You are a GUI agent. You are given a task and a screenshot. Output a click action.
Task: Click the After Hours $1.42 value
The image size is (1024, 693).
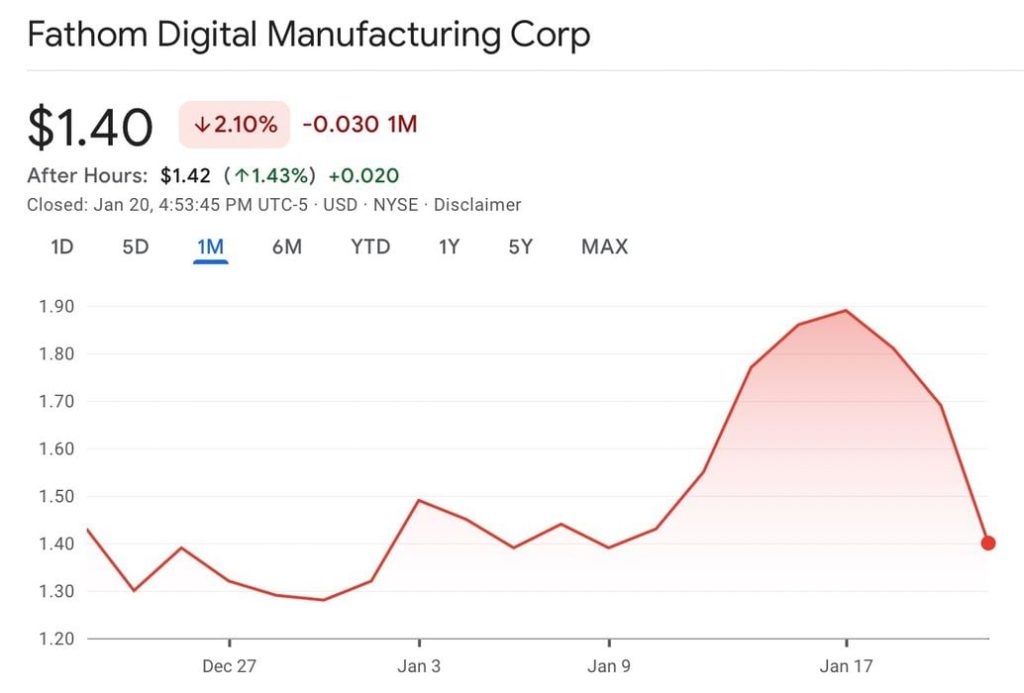(x=185, y=176)
